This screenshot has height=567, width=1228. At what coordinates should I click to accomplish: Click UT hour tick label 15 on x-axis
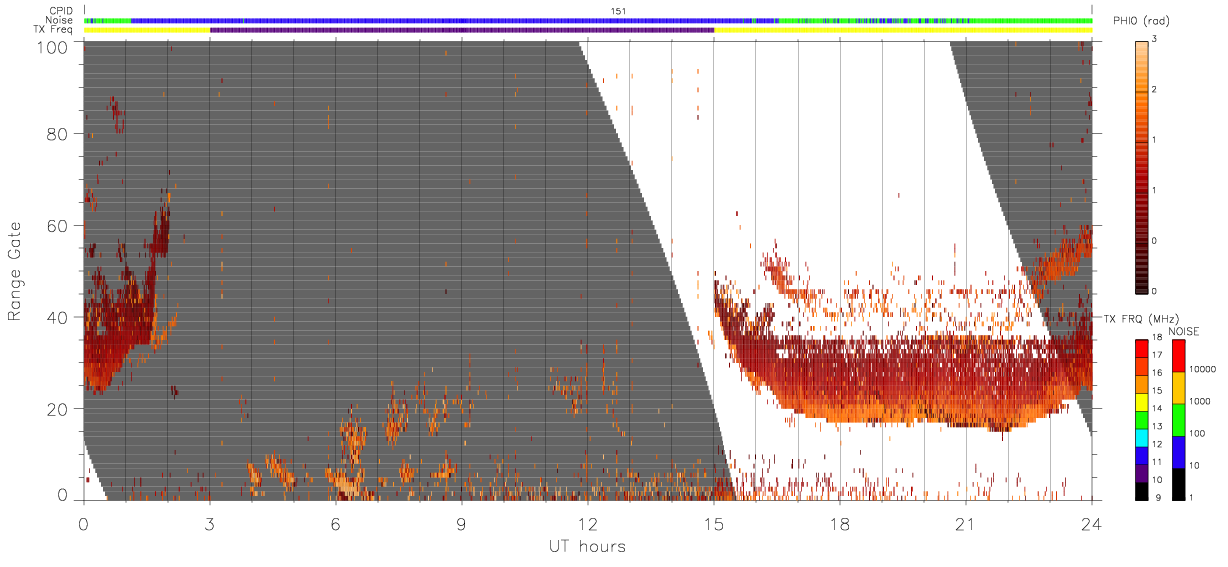point(714,523)
